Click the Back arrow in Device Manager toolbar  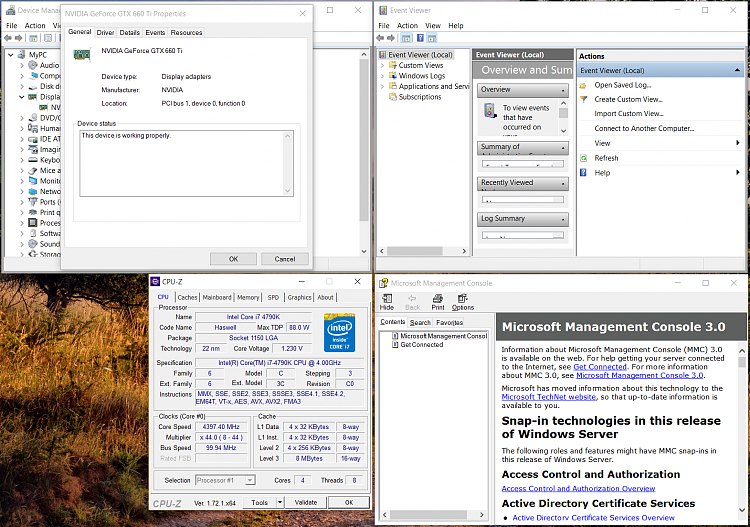click(8, 38)
